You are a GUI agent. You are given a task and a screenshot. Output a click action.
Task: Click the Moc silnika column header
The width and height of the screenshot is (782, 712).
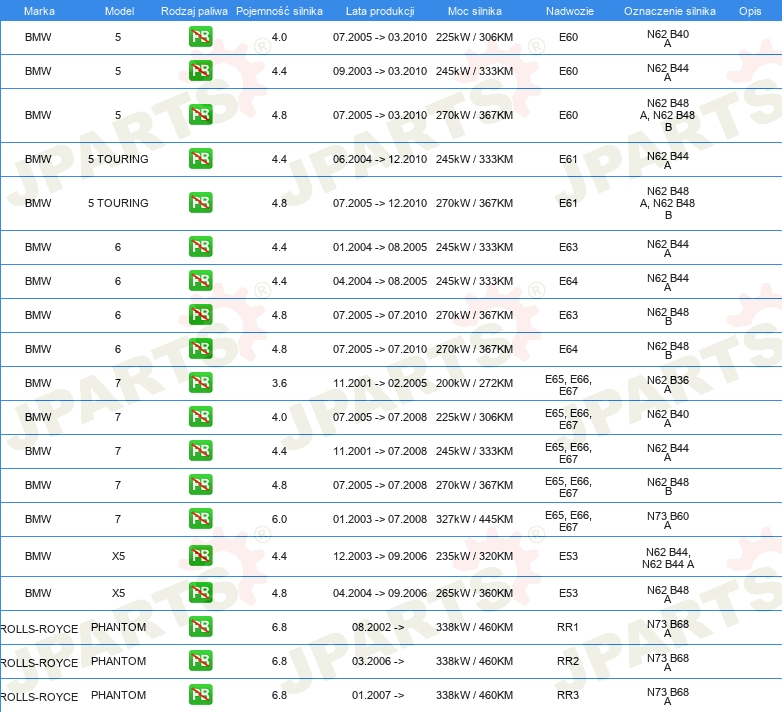coord(474,11)
